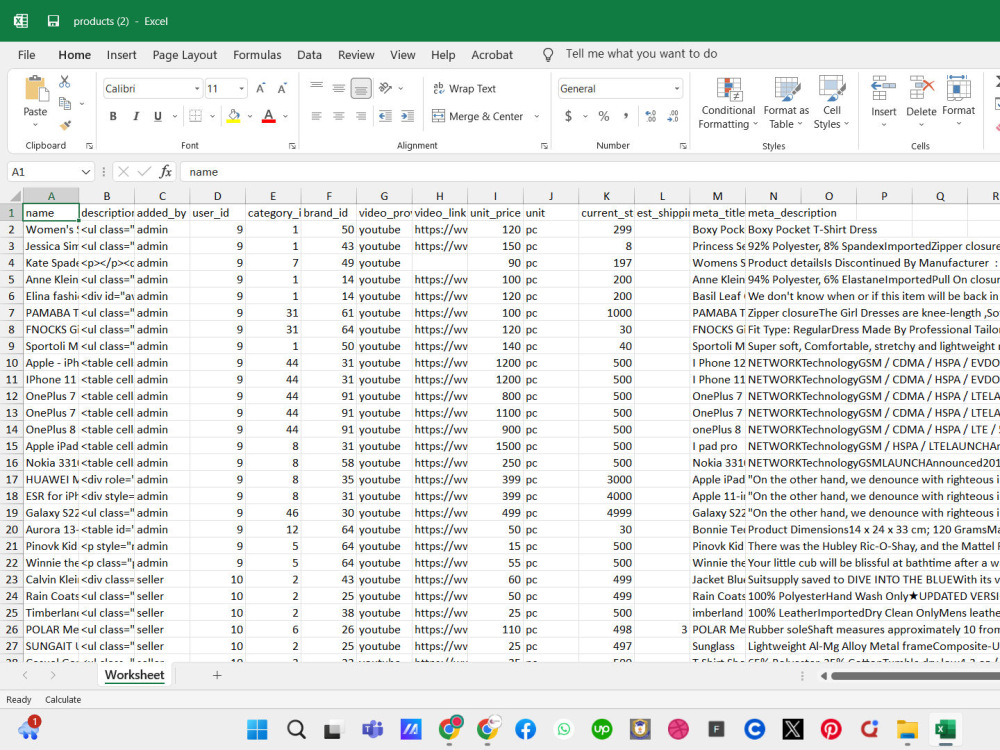
Task: Click Delete cells button
Action: (921, 101)
